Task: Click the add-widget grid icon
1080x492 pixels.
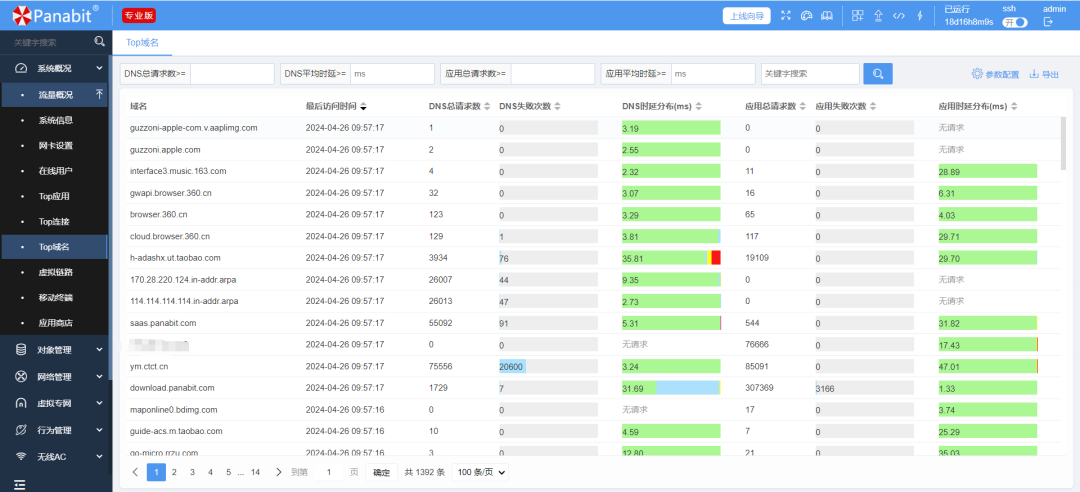Action: coord(858,16)
